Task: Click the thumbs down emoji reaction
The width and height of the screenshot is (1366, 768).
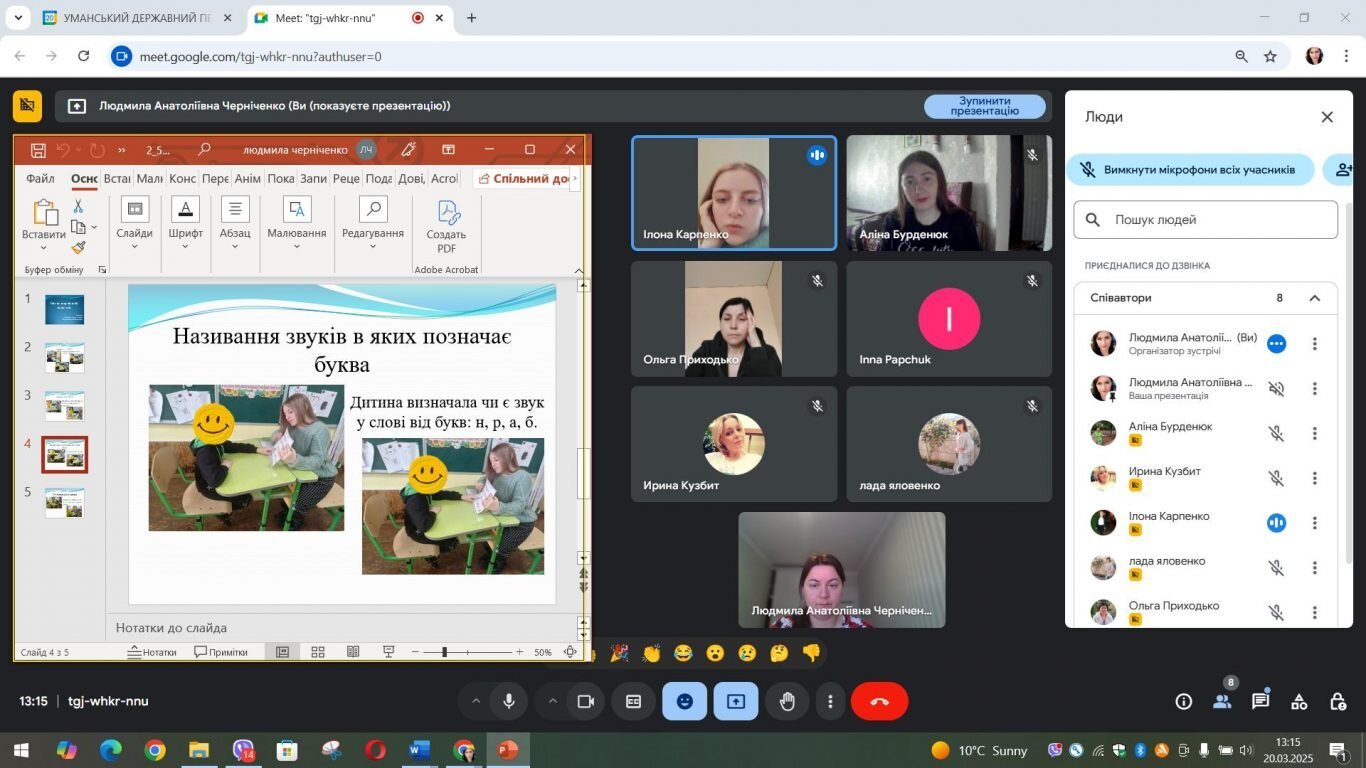Action: [811, 653]
